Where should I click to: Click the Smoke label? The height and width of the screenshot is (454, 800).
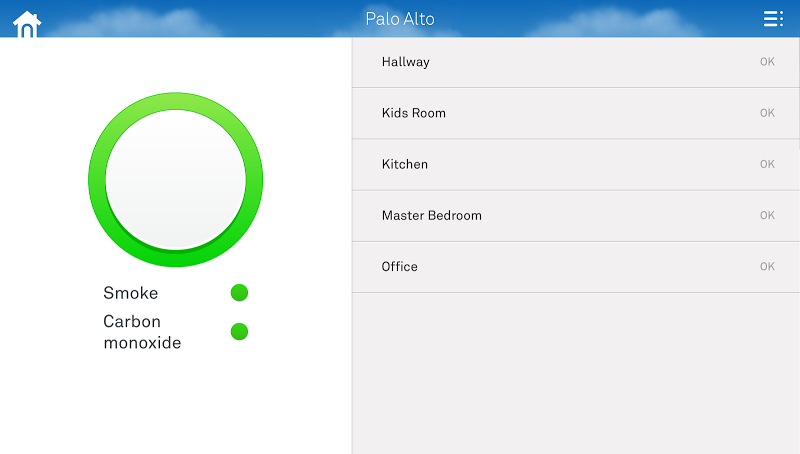(x=131, y=293)
